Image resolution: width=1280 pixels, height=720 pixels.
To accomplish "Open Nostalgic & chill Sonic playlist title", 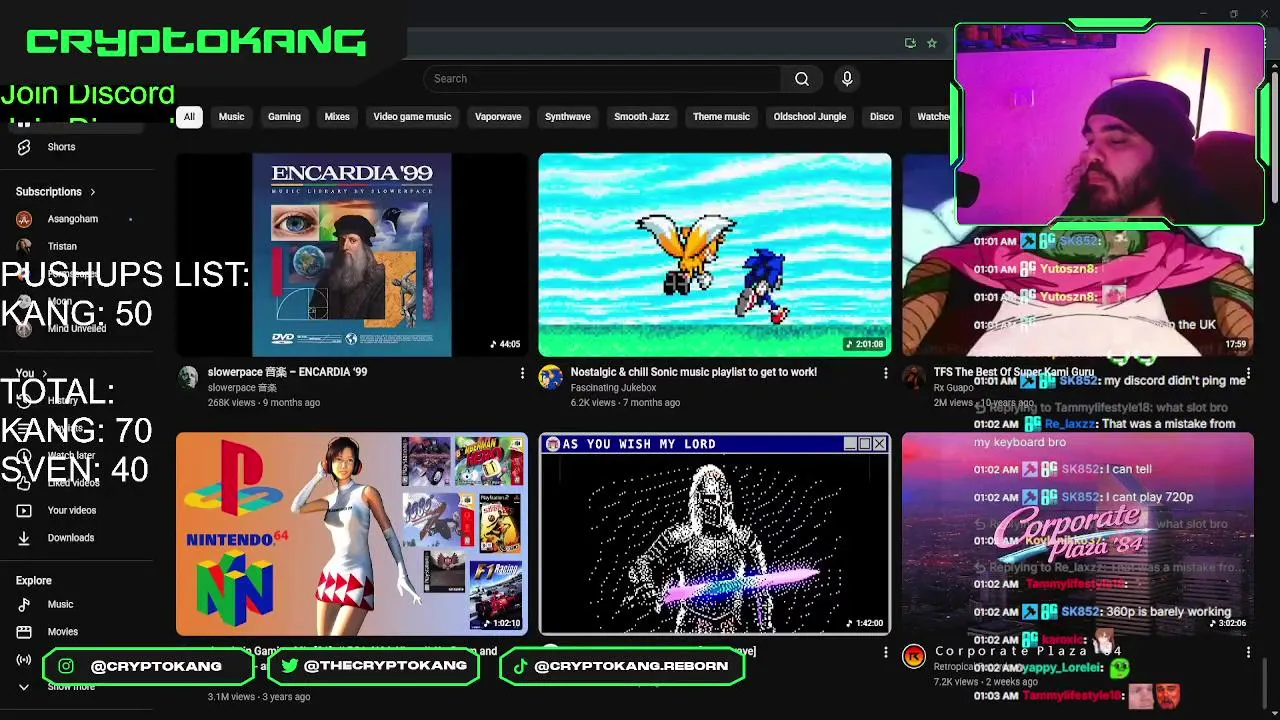I will pos(694,372).
